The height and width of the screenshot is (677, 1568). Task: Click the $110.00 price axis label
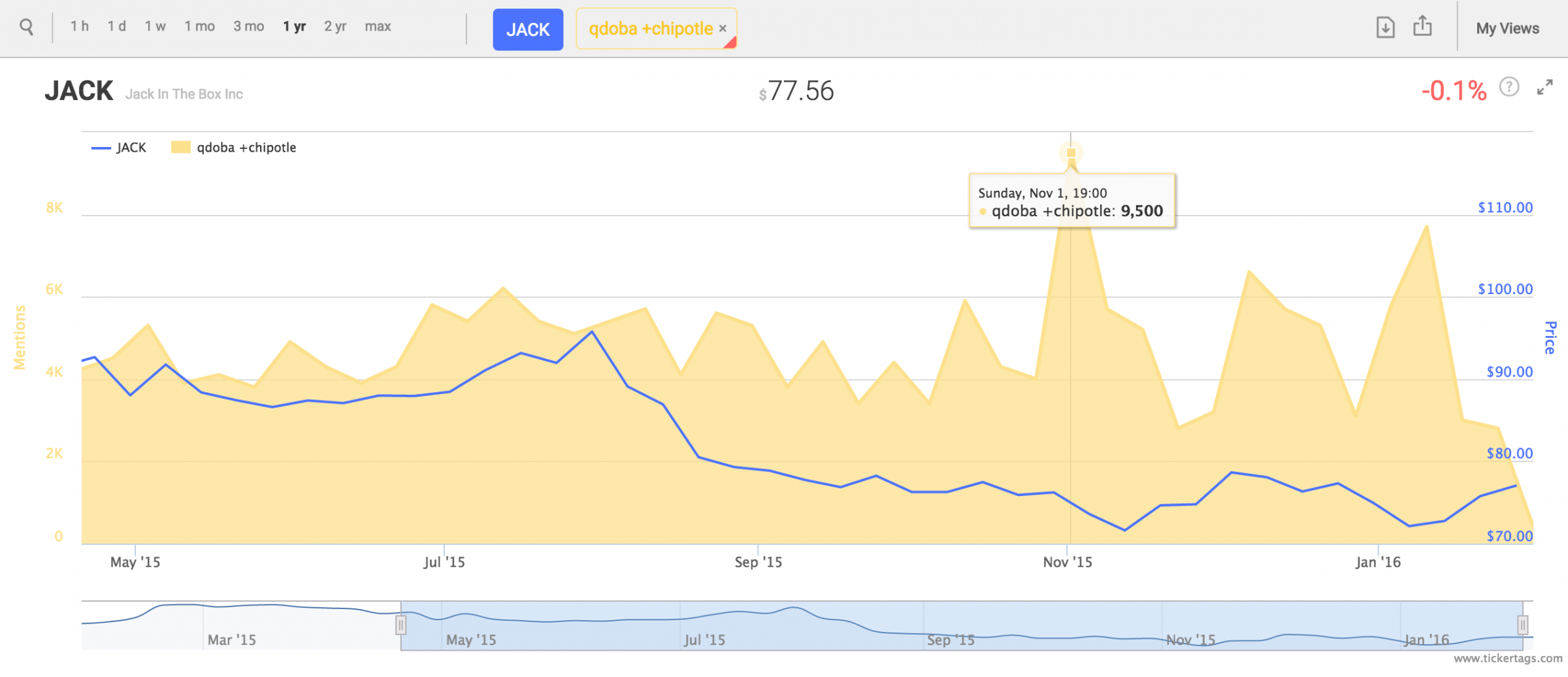pos(1505,208)
